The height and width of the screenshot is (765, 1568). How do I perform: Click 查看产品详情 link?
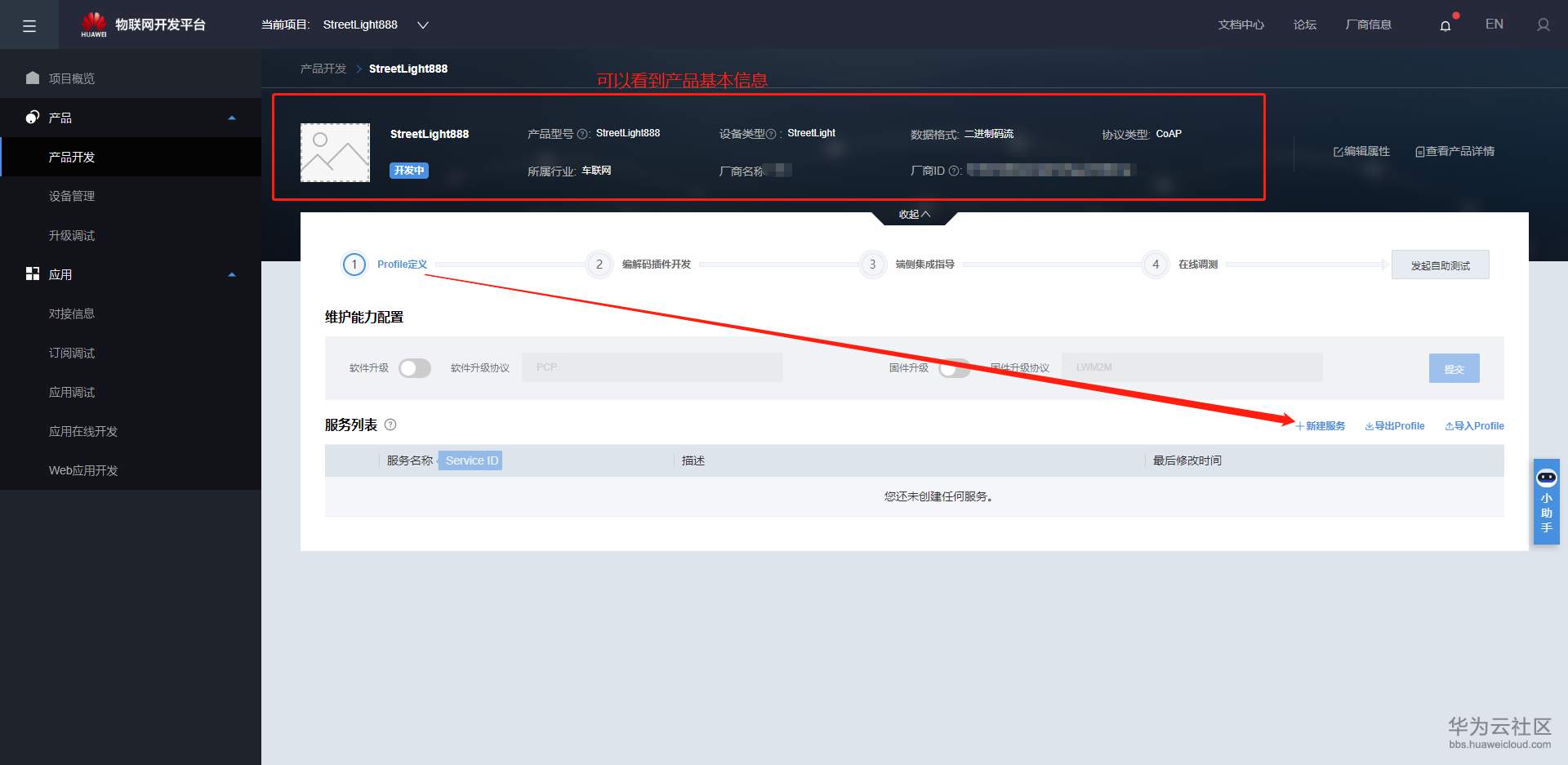1454,151
